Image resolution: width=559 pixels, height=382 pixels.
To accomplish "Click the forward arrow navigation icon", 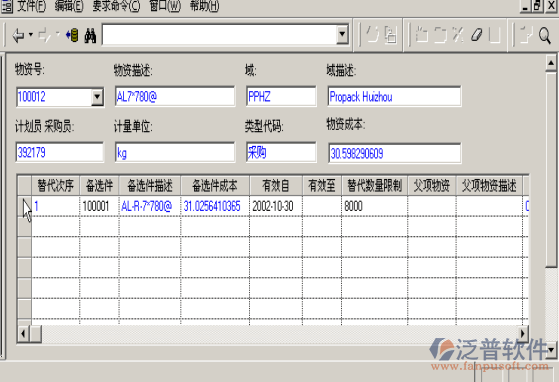I will [45, 35].
